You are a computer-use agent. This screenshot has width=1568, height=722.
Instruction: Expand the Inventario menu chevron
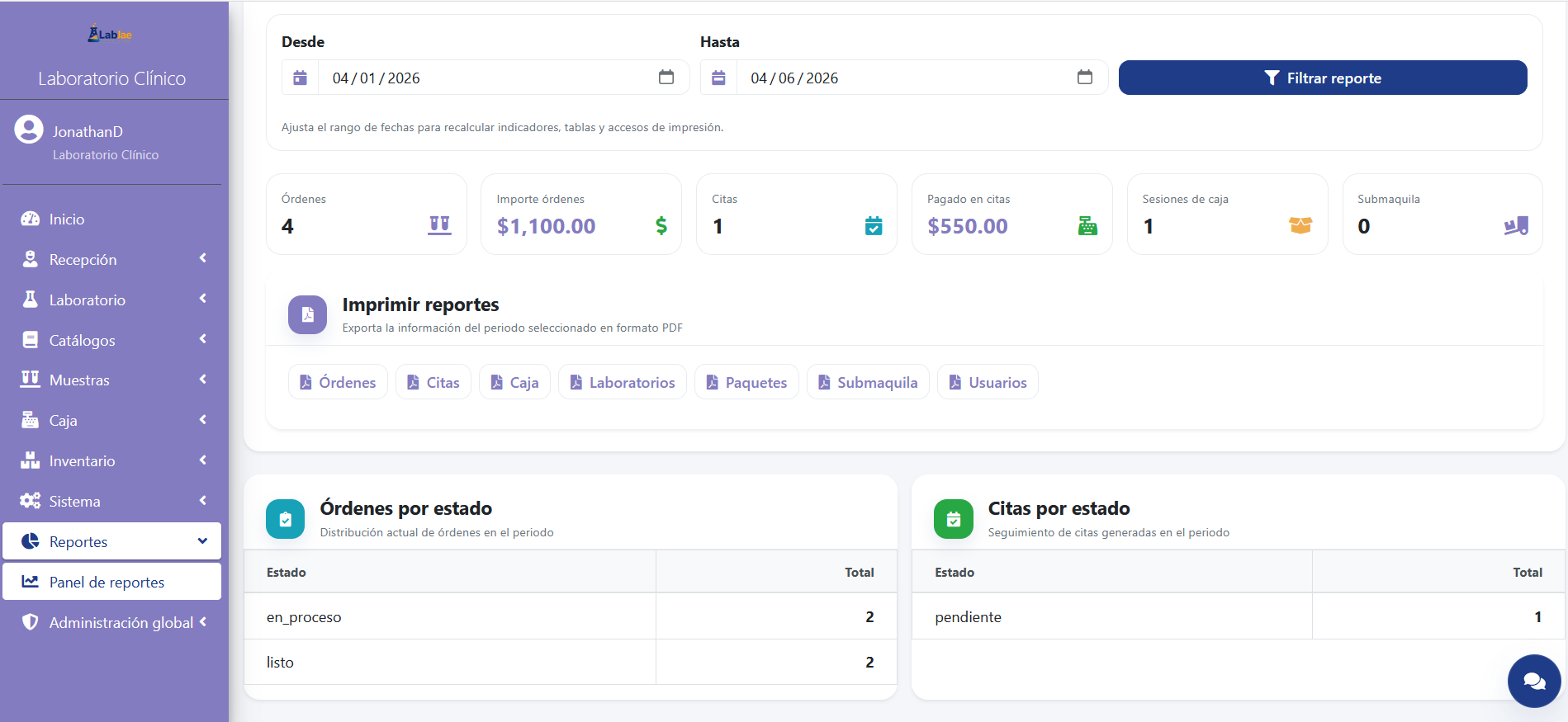[x=202, y=460]
